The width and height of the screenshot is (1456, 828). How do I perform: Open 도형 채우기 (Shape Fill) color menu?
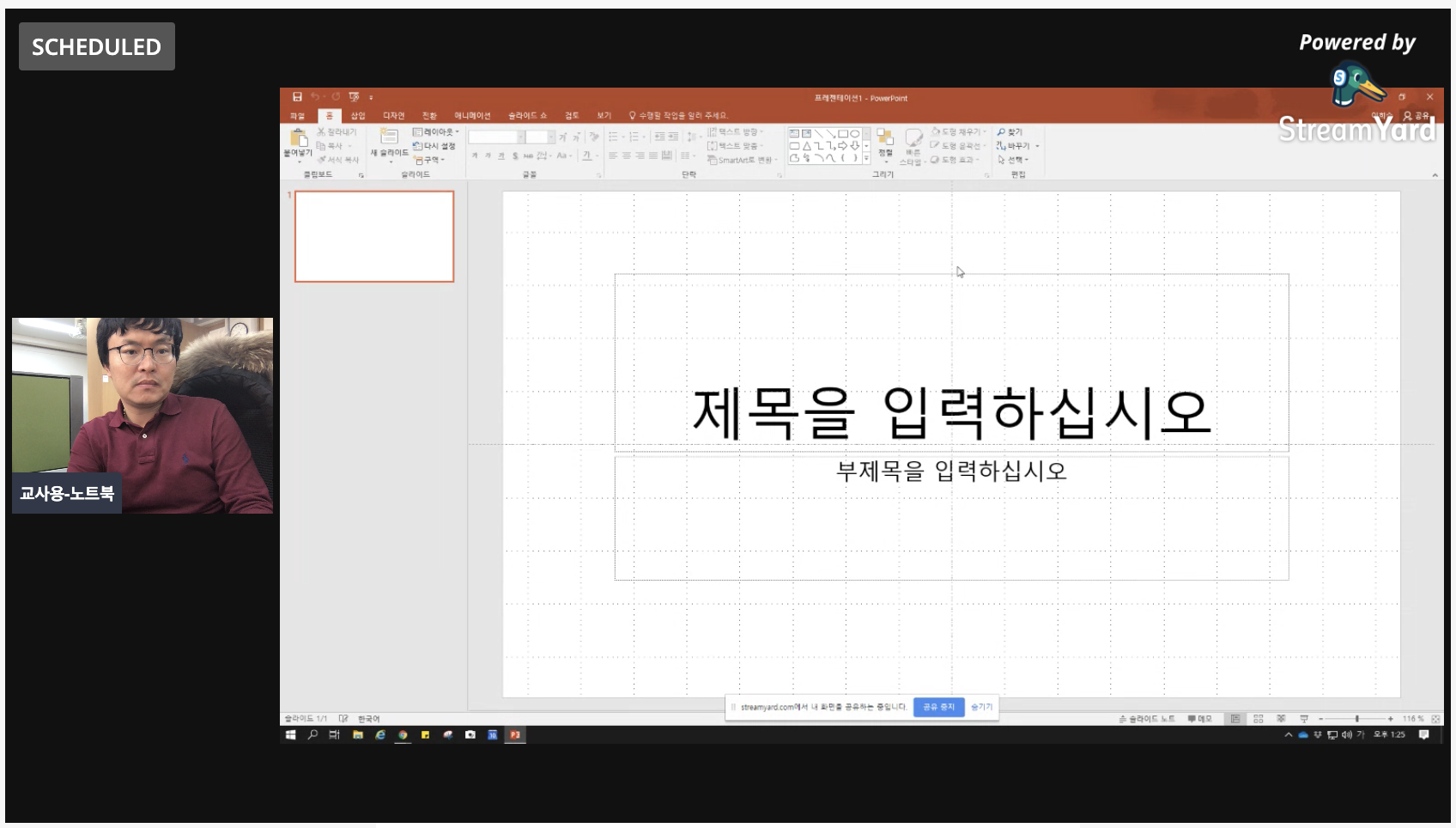click(x=959, y=132)
